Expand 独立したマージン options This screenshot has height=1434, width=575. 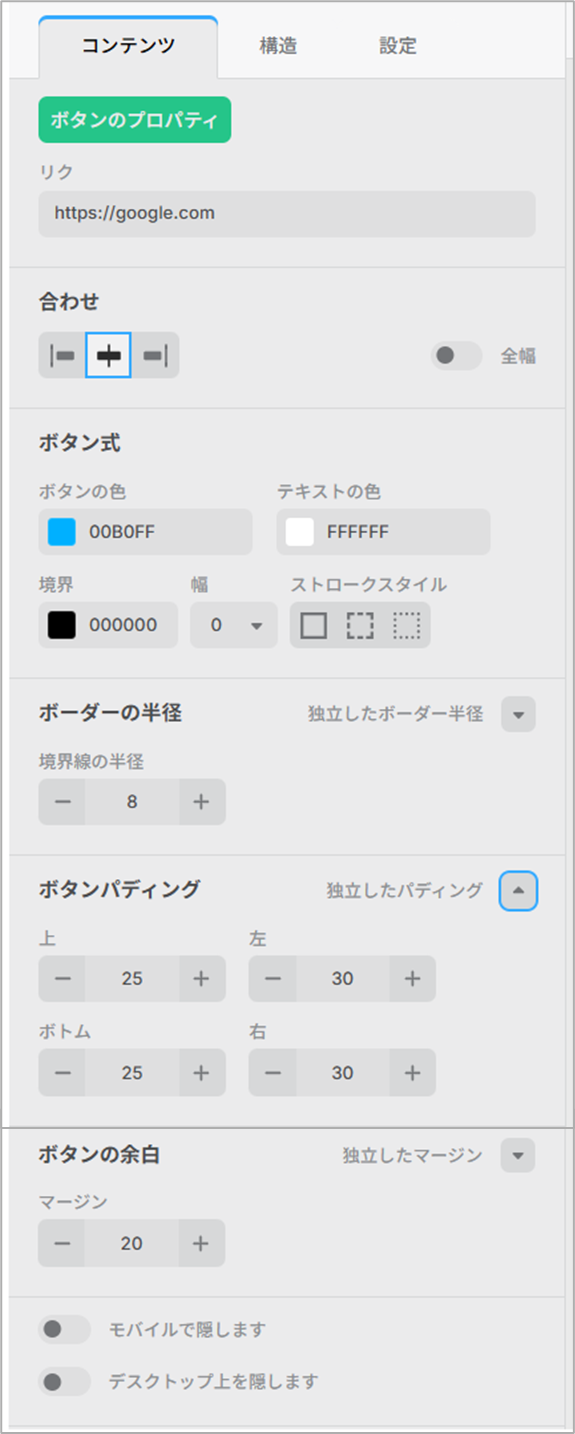pyautogui.click(x=518, y=1156)
